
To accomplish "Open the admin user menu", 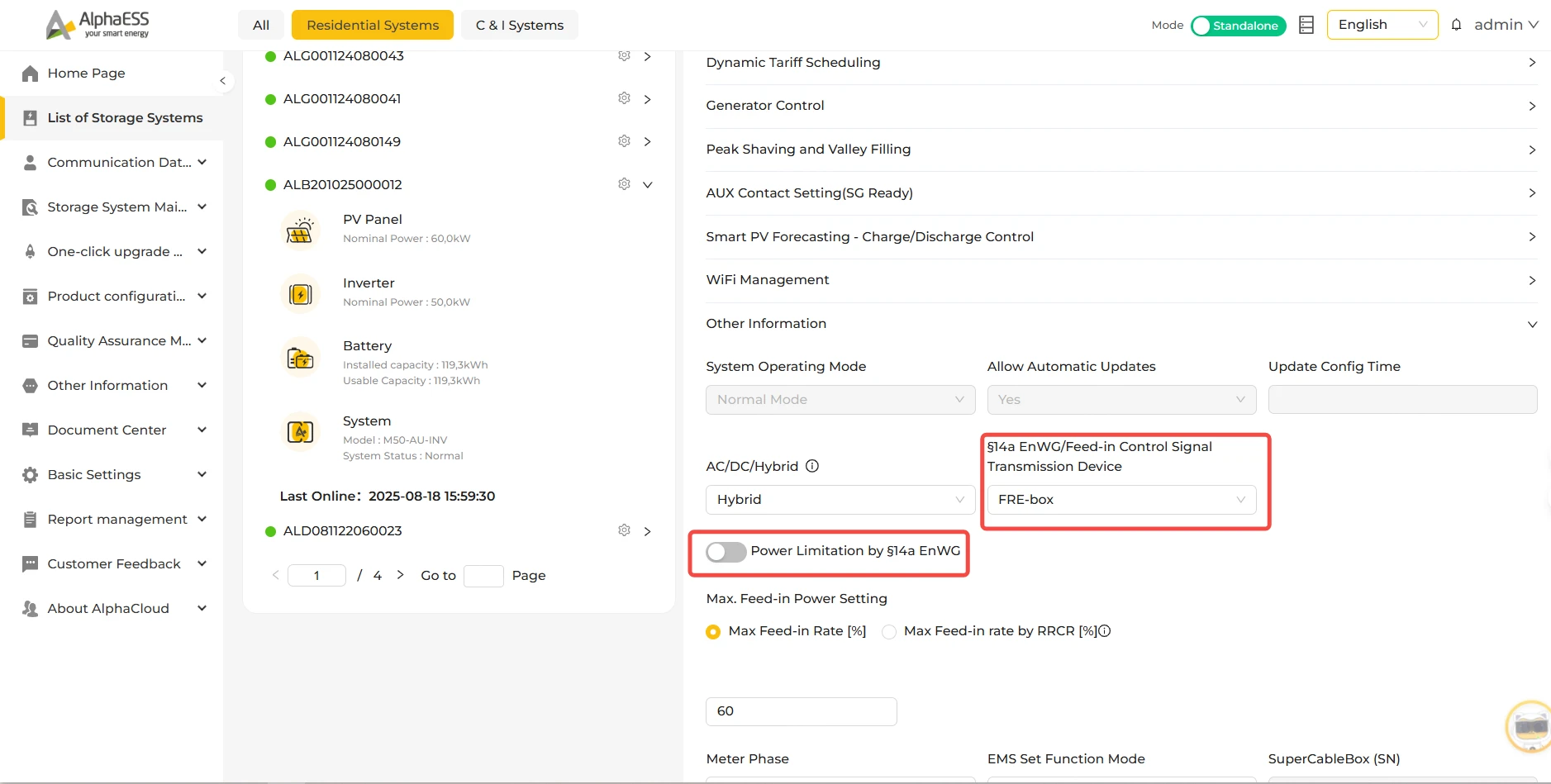I will [x=1506, y=25].
